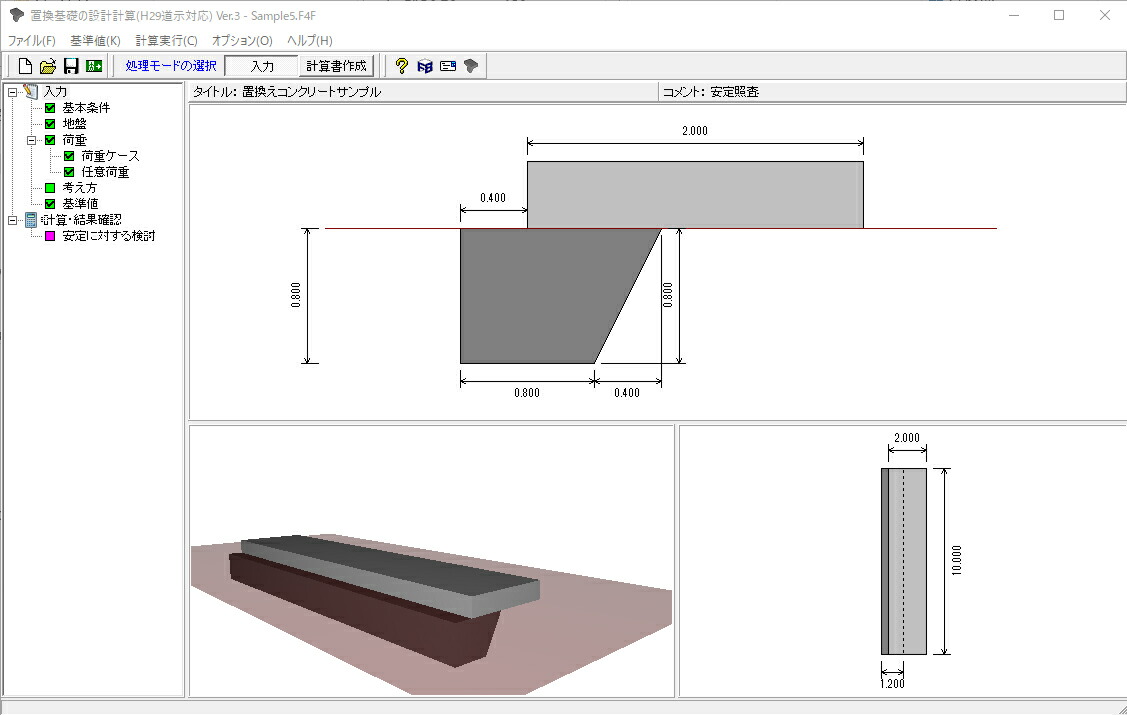Click the 1.200 dimension in plan view
Screen dimensions: 1127x715
pyautogui.click(x=892, y=683)
